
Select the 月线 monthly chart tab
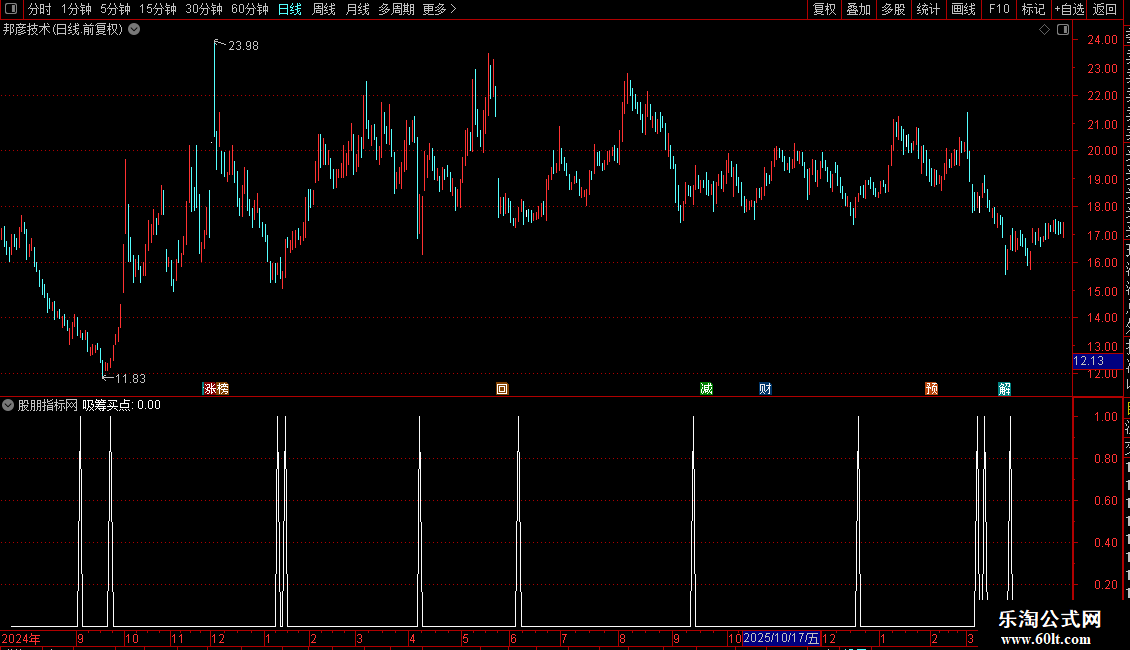[357, 9]
